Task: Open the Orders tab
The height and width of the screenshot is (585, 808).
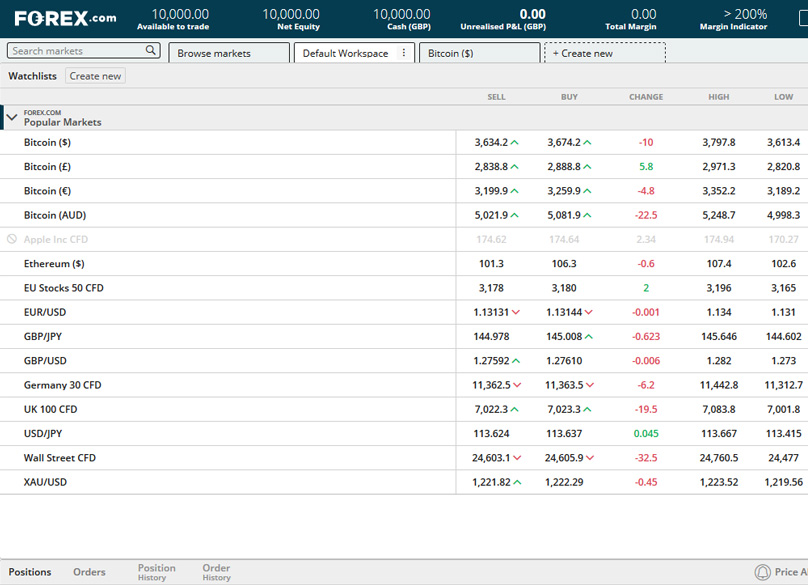Action: (x=89, y=572)
